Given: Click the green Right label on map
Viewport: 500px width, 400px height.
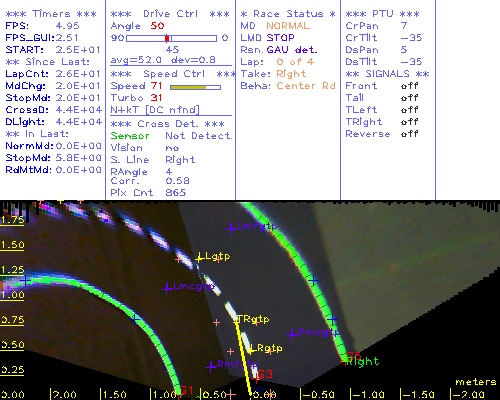Looking at the screenshot, I should coord(363,362).
